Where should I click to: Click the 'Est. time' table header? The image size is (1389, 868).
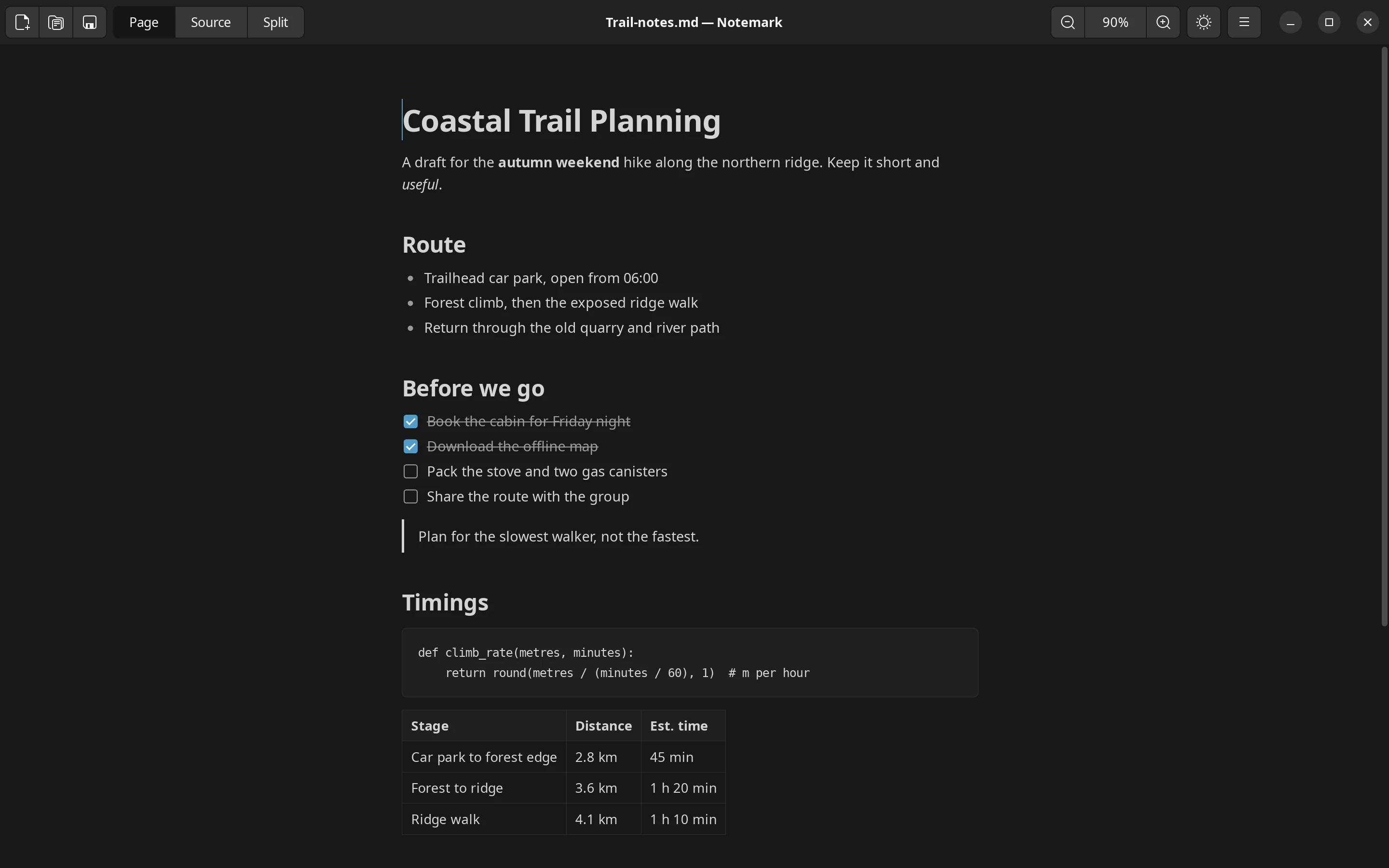[683, 726]
